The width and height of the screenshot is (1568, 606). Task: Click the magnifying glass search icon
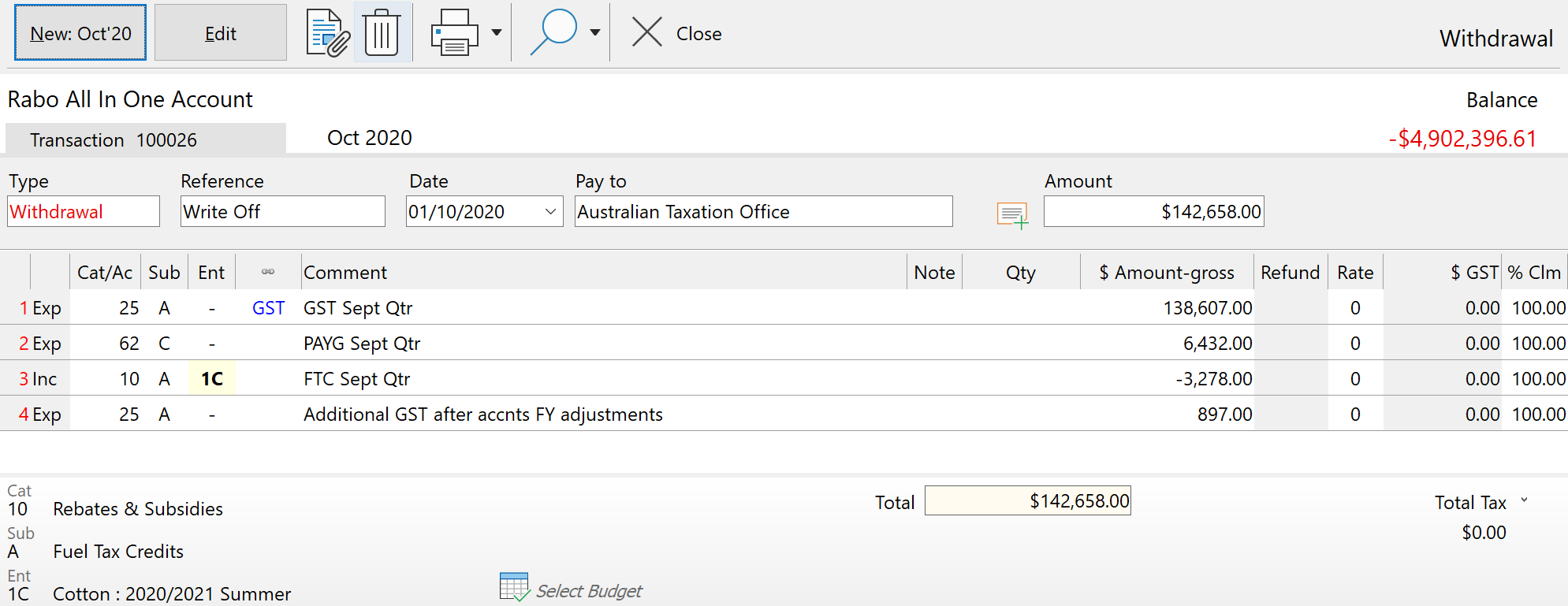(553, 33)
